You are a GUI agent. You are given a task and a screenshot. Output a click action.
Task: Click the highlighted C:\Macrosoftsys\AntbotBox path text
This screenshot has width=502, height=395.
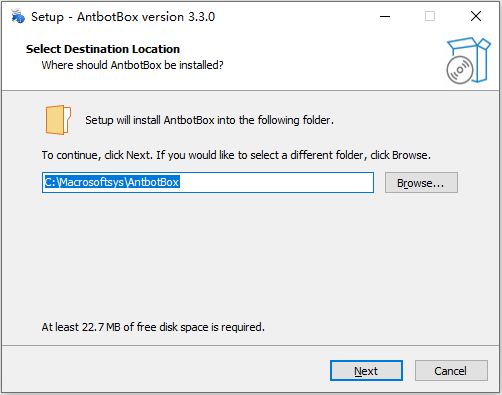point(112,182)
